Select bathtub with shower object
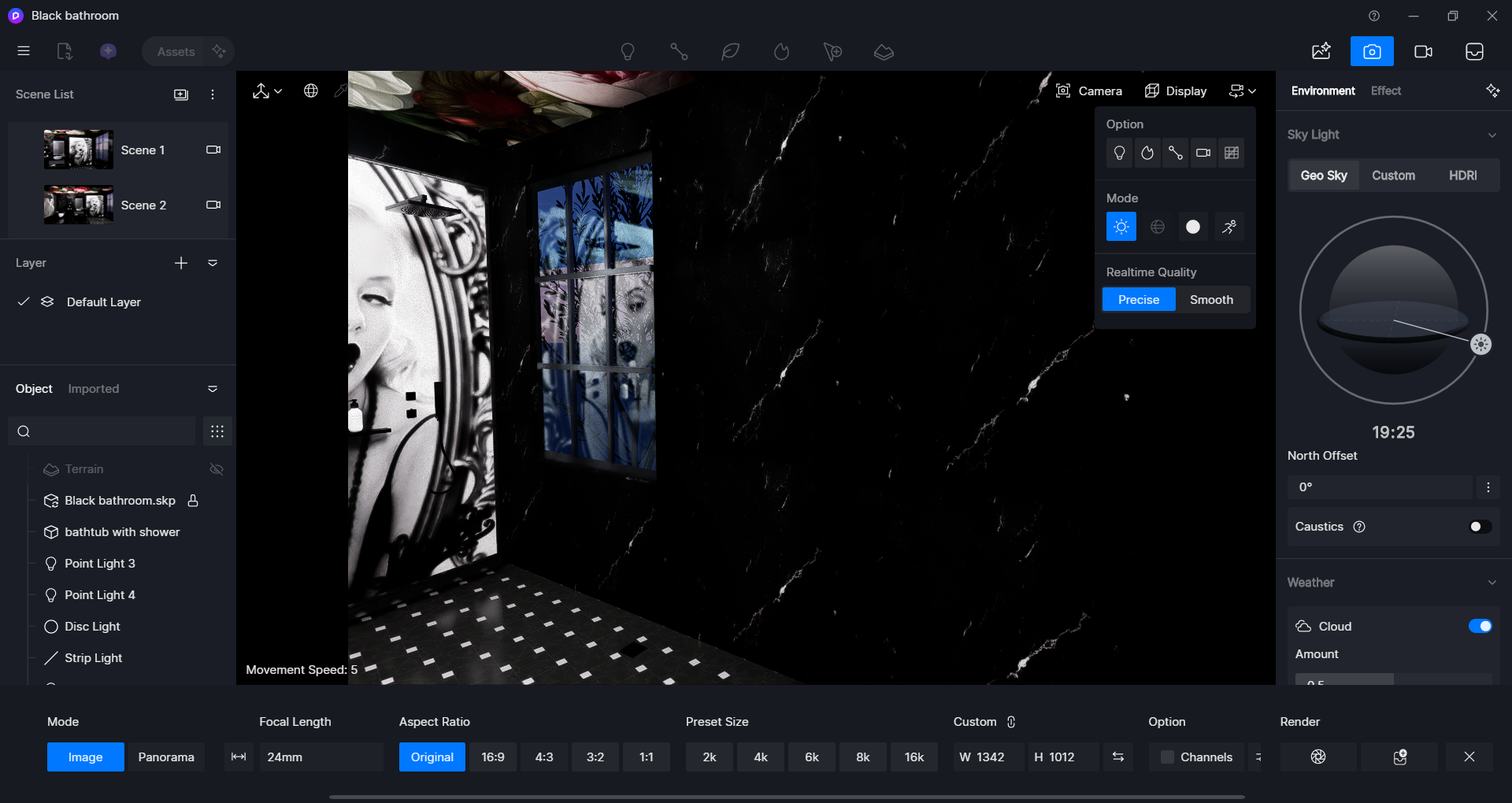1512x803 pixels. pos(122,532)
